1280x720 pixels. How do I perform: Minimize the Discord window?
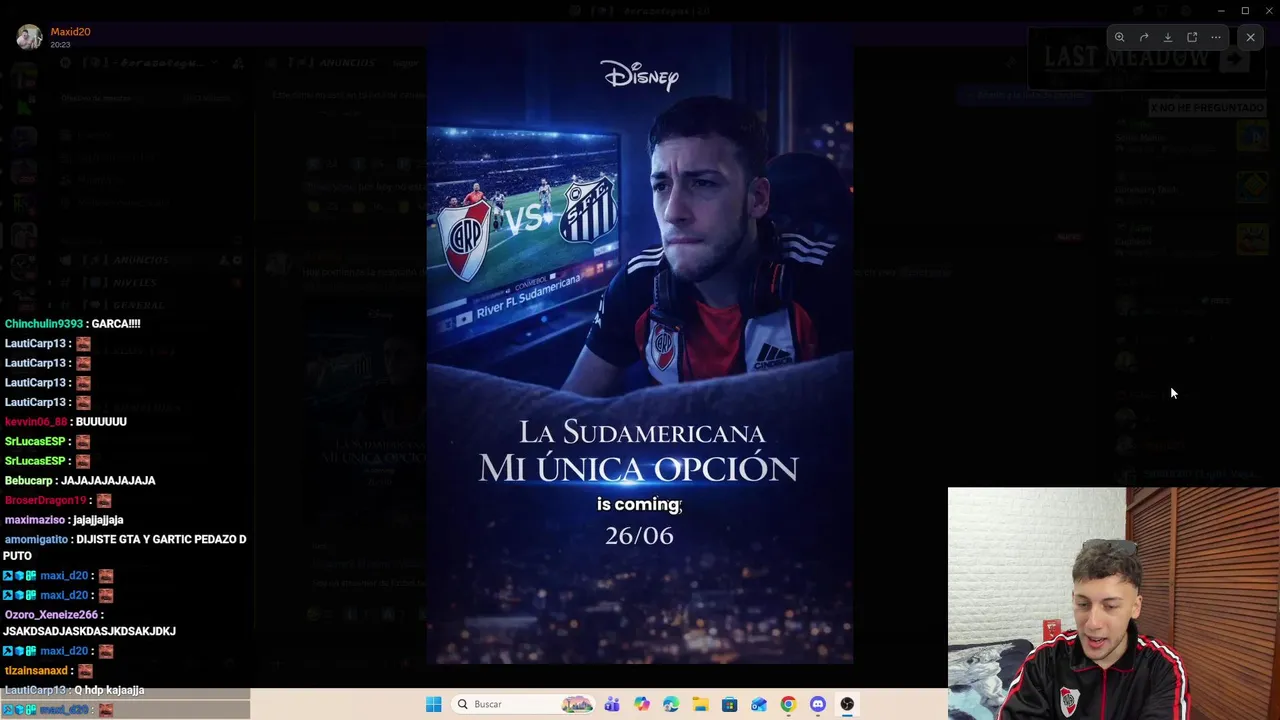click(x=1221, y=11)
